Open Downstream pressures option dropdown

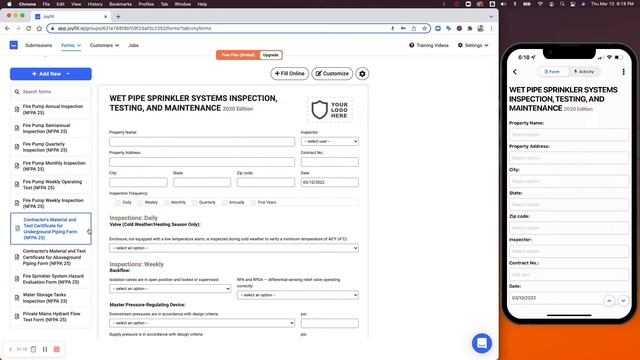[202, 323]
